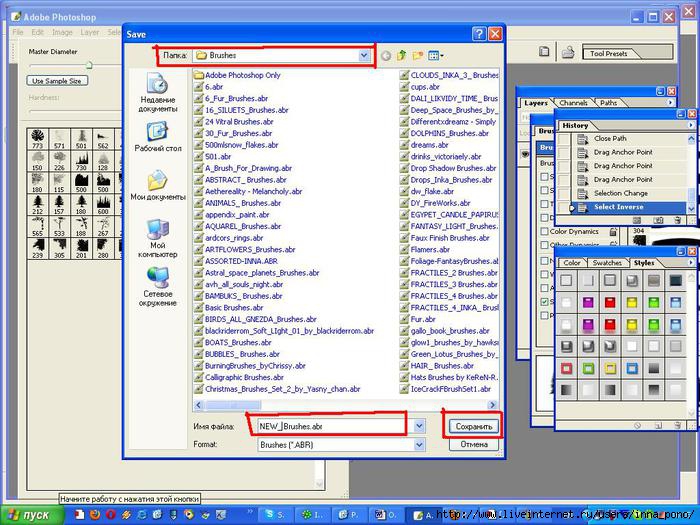
Task: Select the Adobe Photoshop Only folder
Action: tap(238, 75)
